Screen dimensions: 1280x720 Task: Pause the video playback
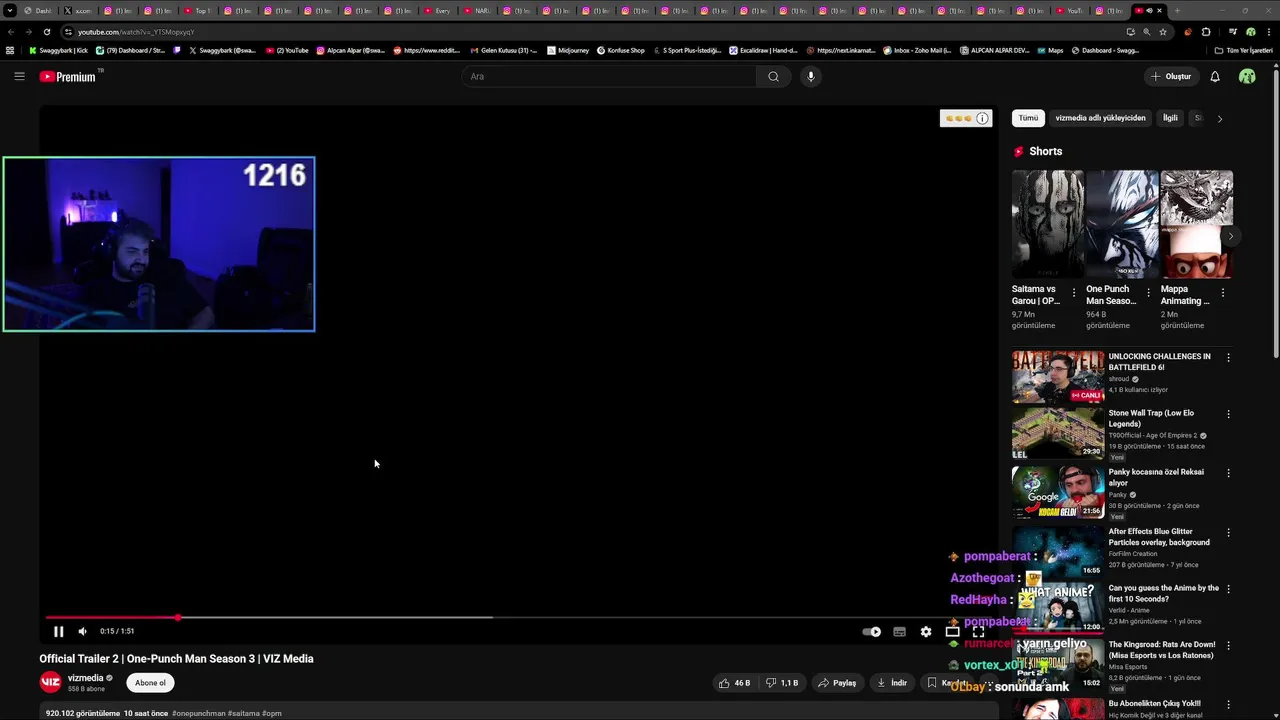click(58, 631)
